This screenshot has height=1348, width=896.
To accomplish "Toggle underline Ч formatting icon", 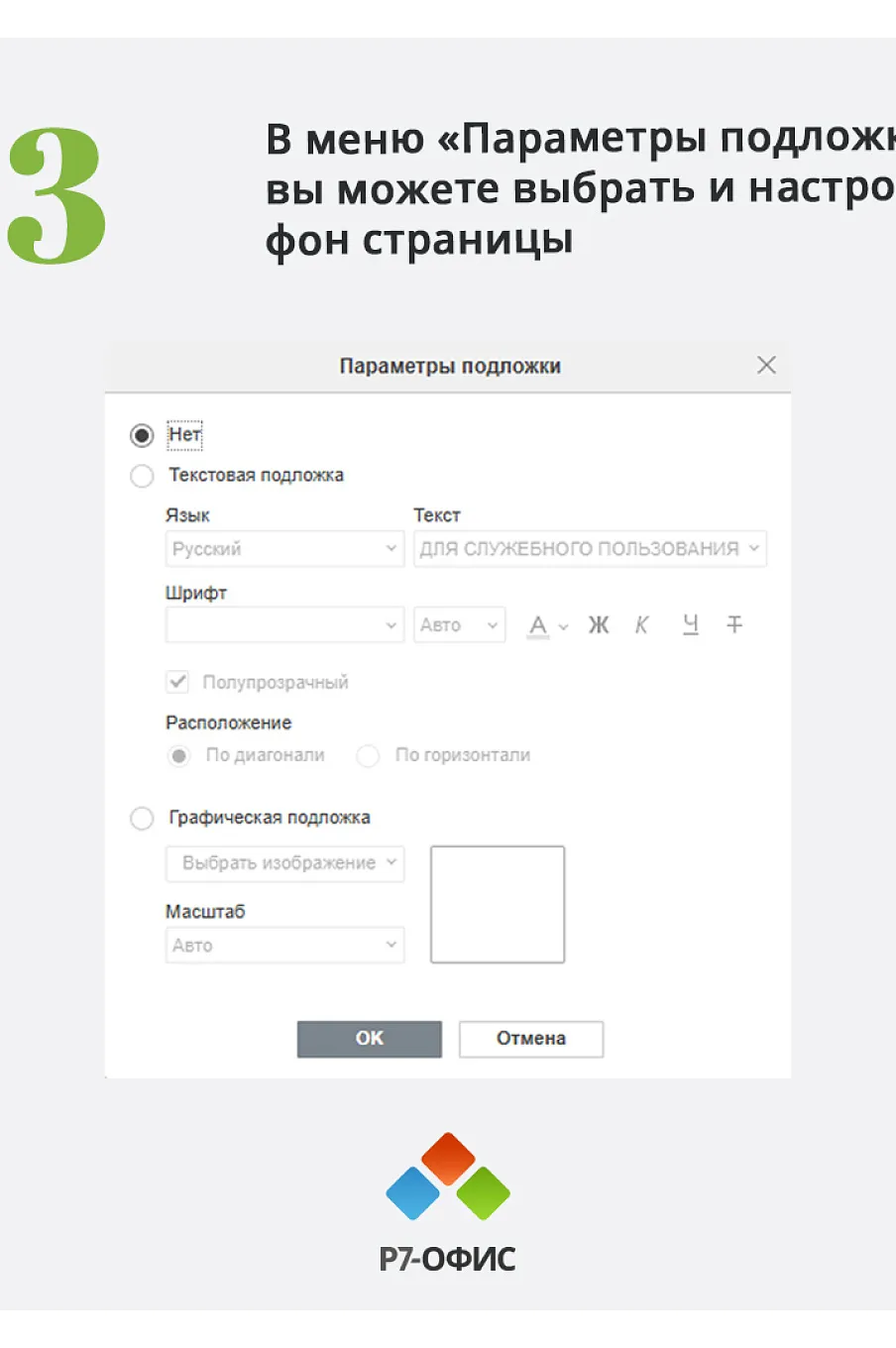I will (690, 624).
